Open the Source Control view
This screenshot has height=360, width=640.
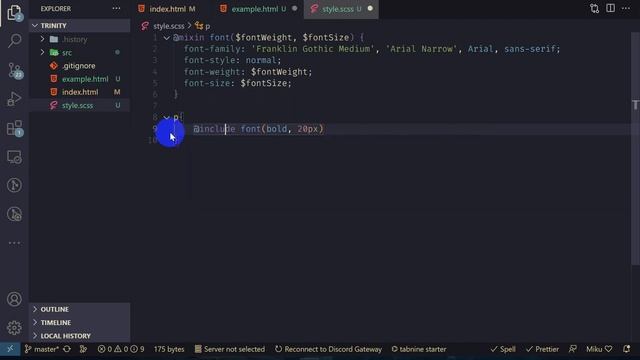coord(14,70)
